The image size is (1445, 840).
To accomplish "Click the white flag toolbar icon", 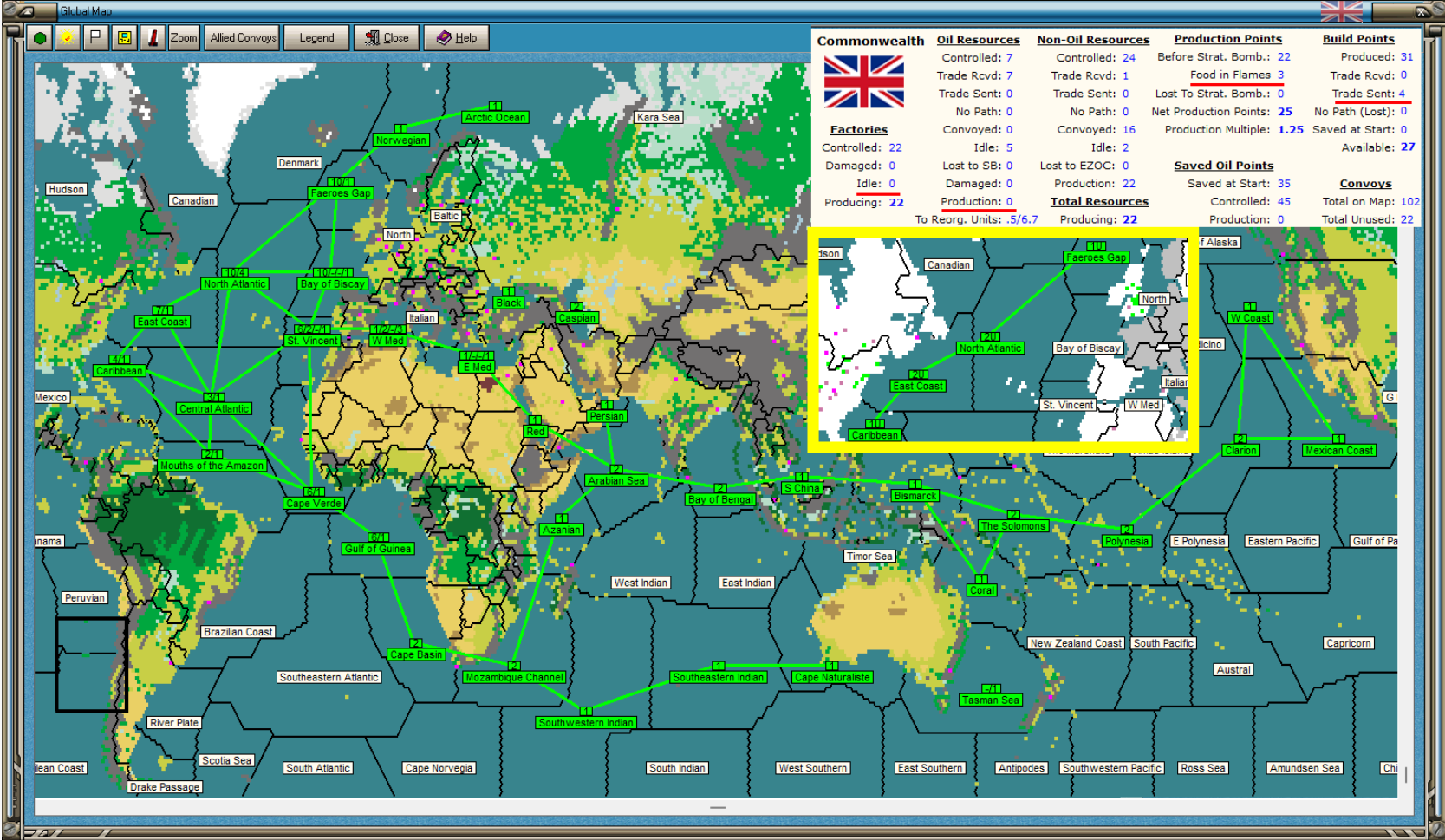I will pyautogui.click(x=95, y=38).
